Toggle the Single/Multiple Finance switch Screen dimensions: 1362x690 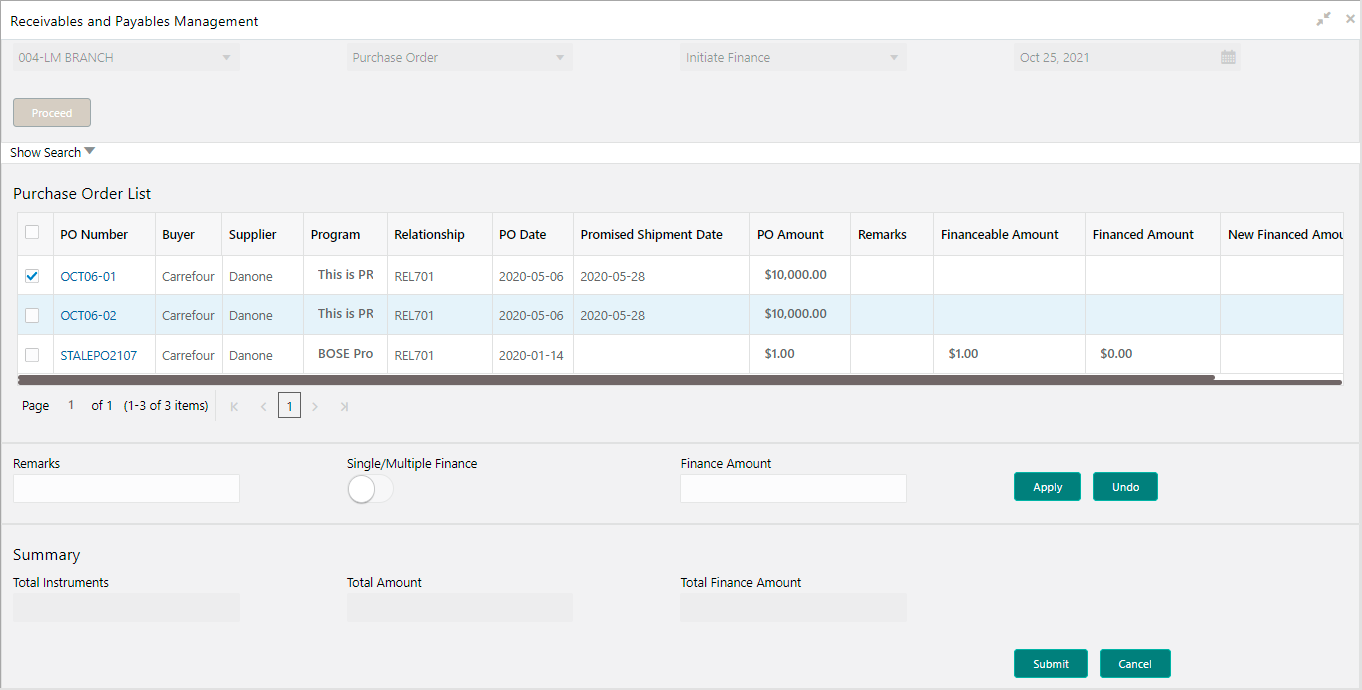[x=370, y=489]
